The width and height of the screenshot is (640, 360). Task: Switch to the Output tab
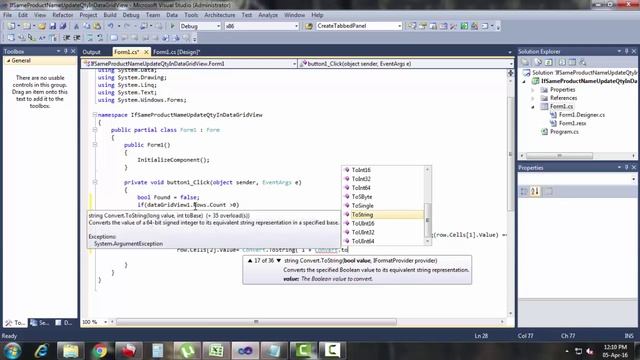pos(91,52)
